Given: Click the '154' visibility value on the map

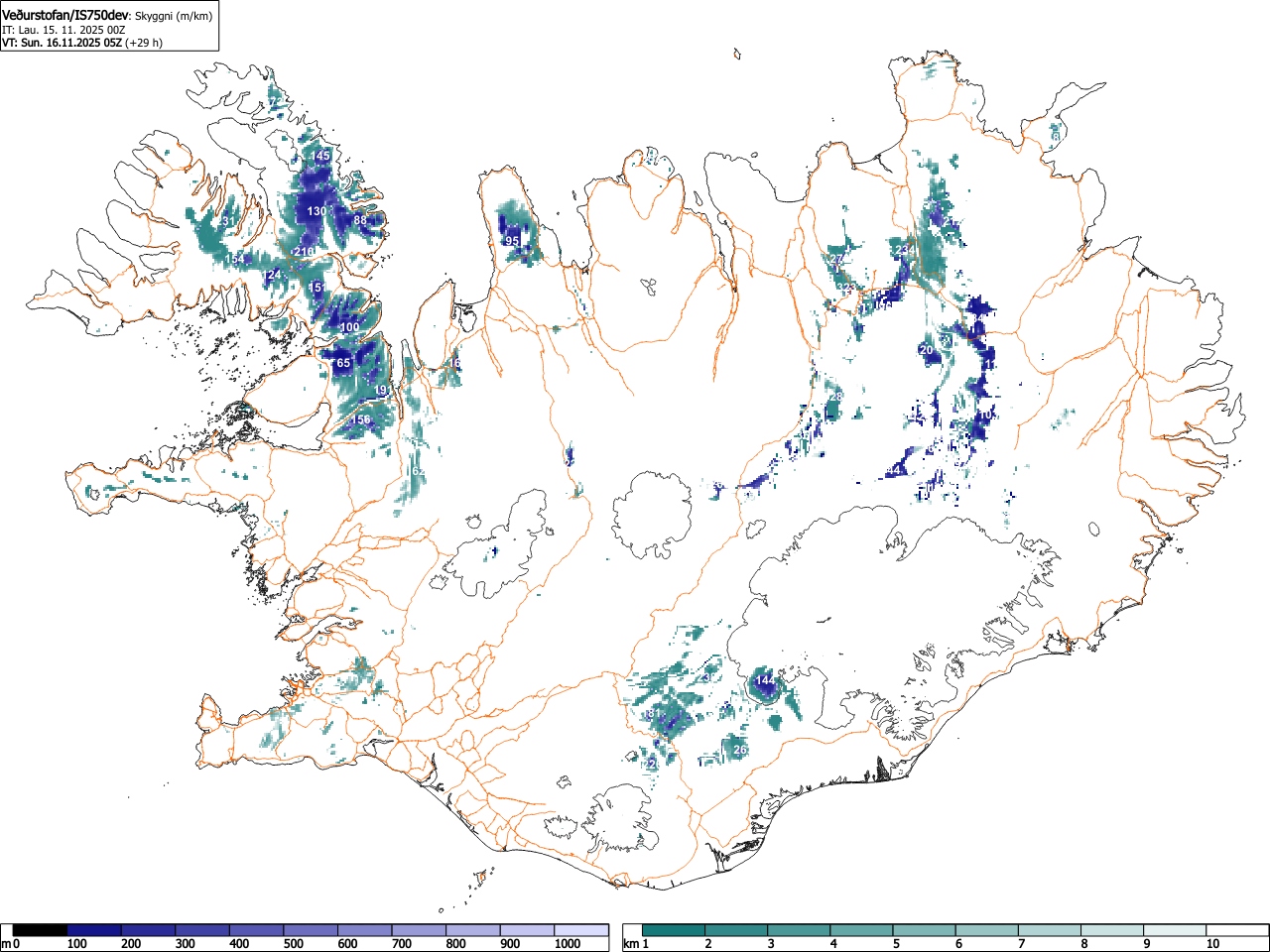Looking at the screenshot, I should (235, 259).
